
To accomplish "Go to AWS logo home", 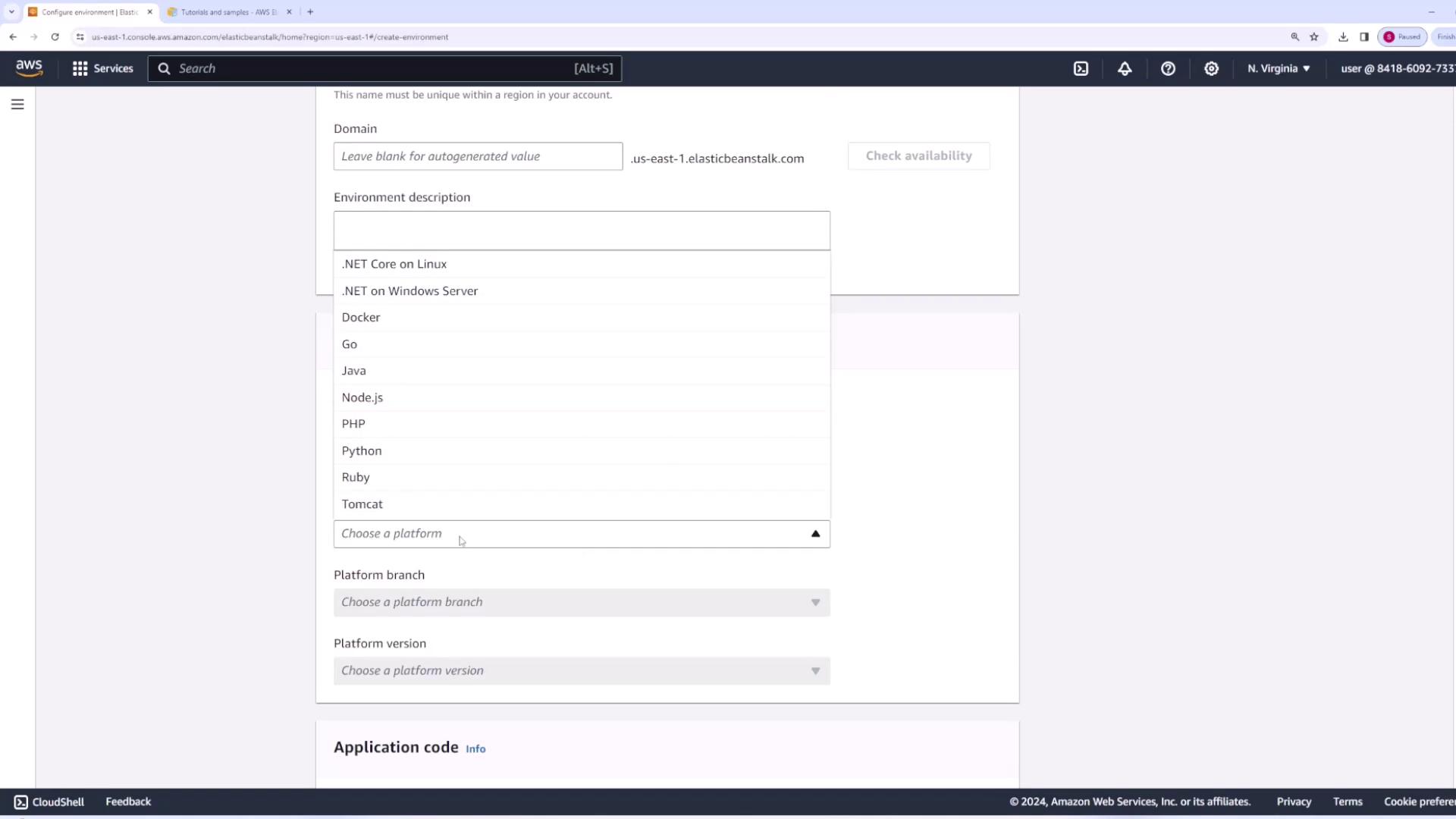I will pos(29,68).
